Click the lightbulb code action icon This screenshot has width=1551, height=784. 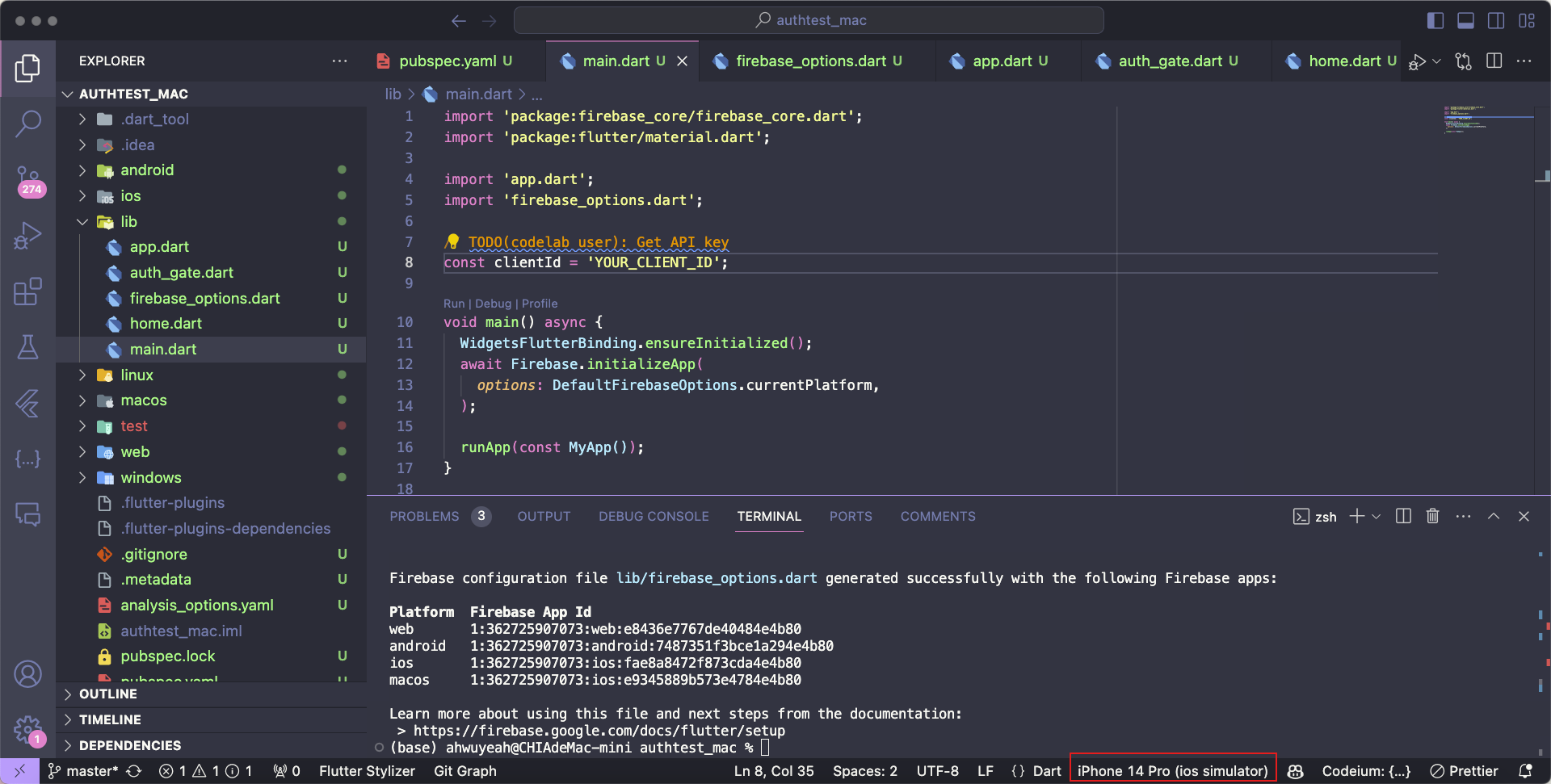(452, 241)
